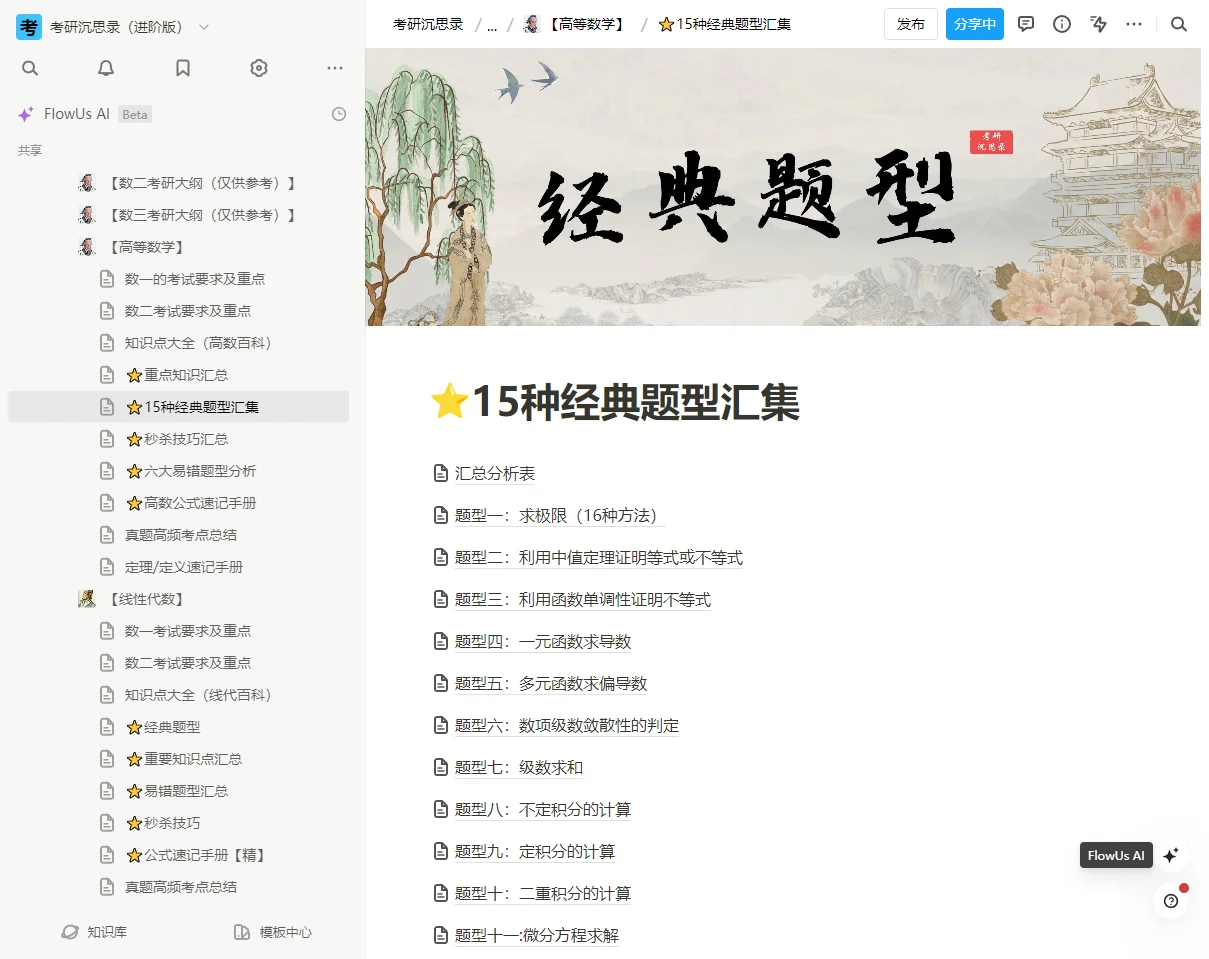Click page icon of 题型七：级数求和
The height and width of the screenshot is (959, 1209).
click(x=440, y=767)
